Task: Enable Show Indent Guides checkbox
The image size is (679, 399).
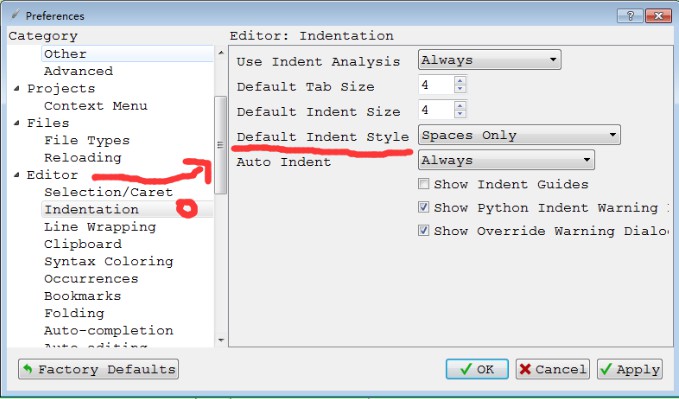Action: coord(424,184)
